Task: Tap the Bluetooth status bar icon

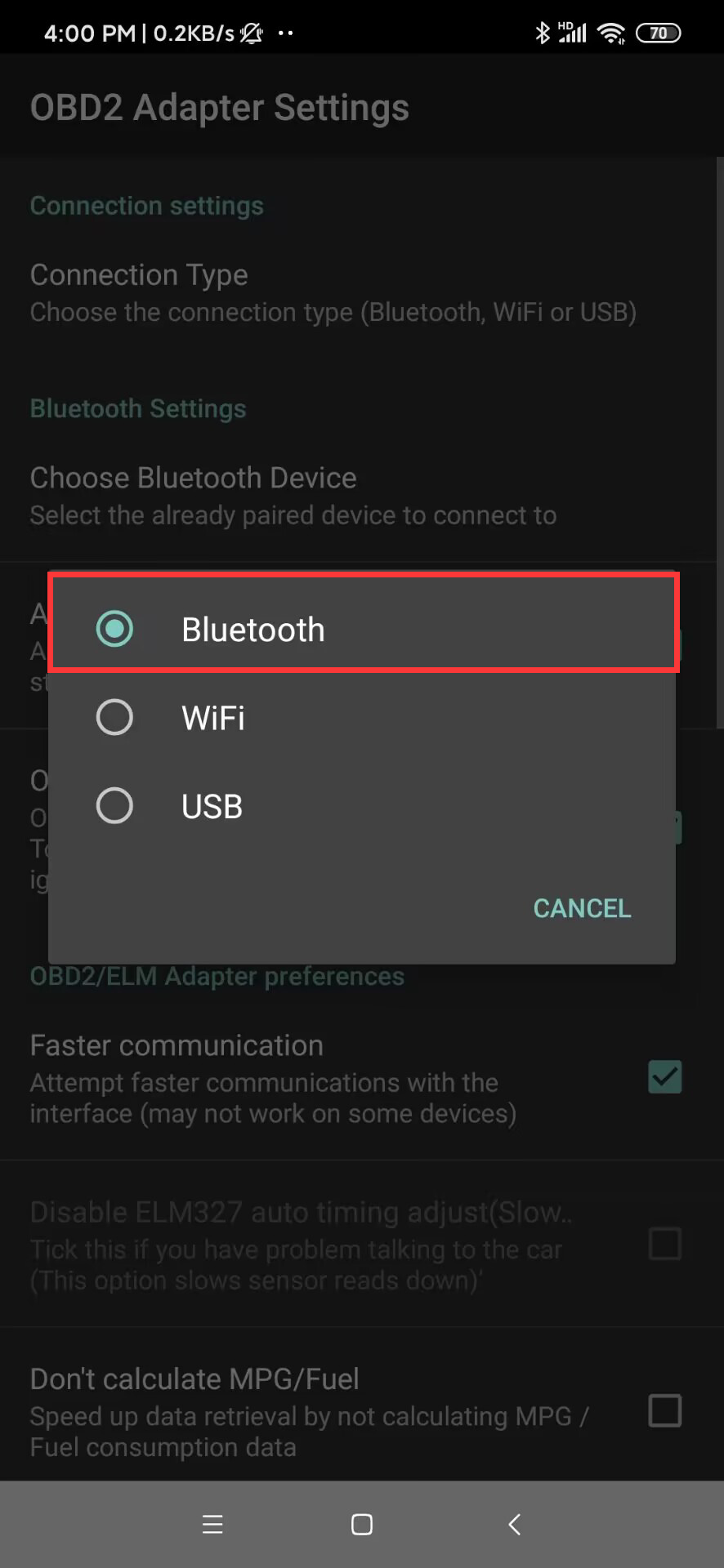Action: point(542,33)
